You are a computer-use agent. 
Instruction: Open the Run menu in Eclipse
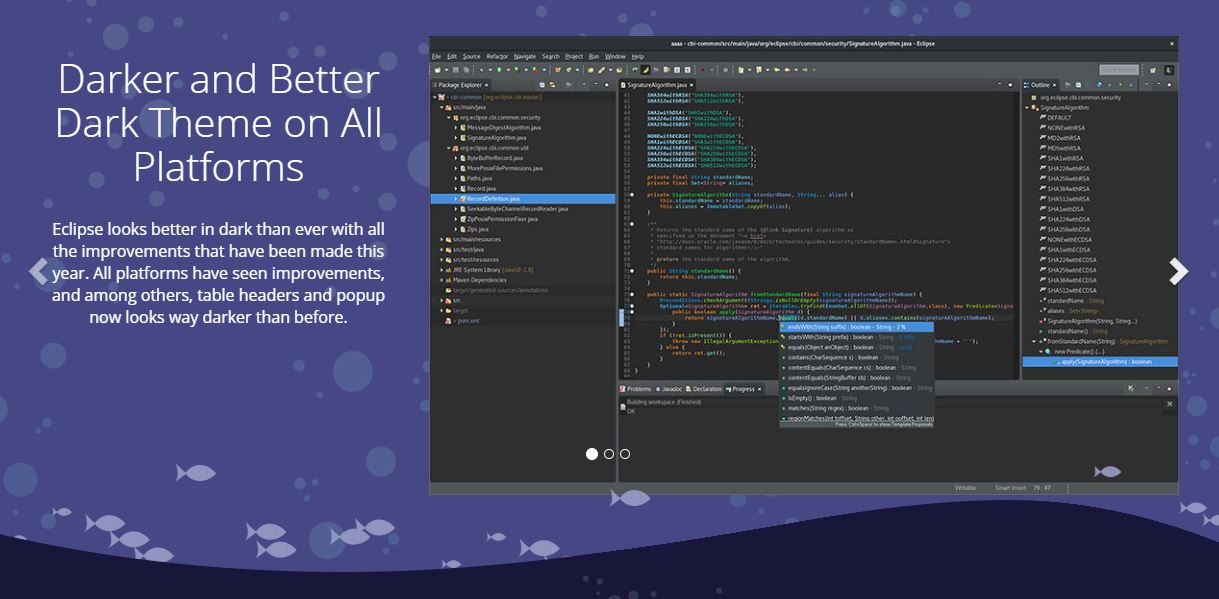[594, 56]
